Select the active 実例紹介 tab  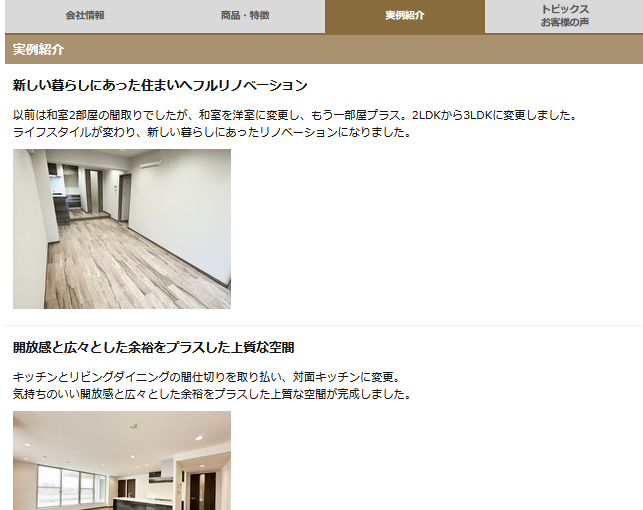405,16
